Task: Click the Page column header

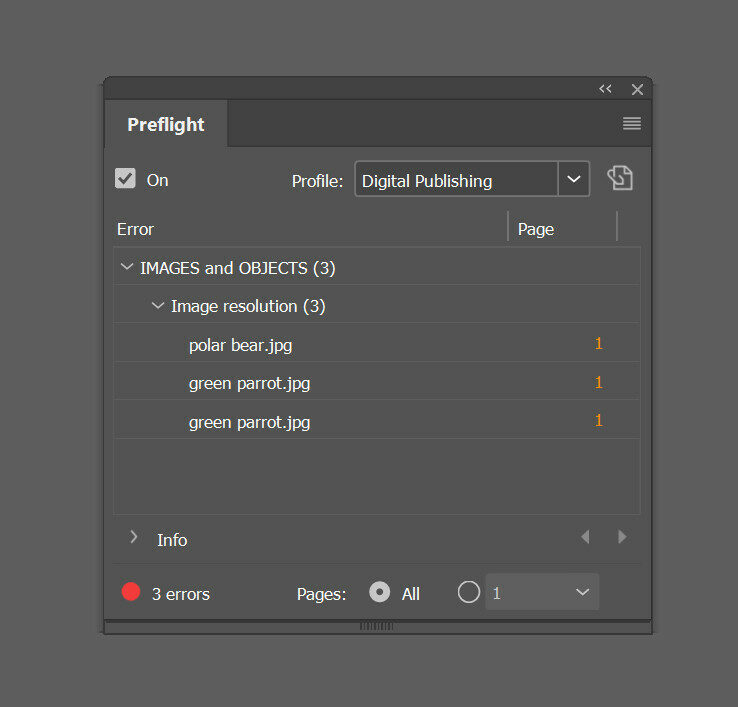Action: (536, 229)
